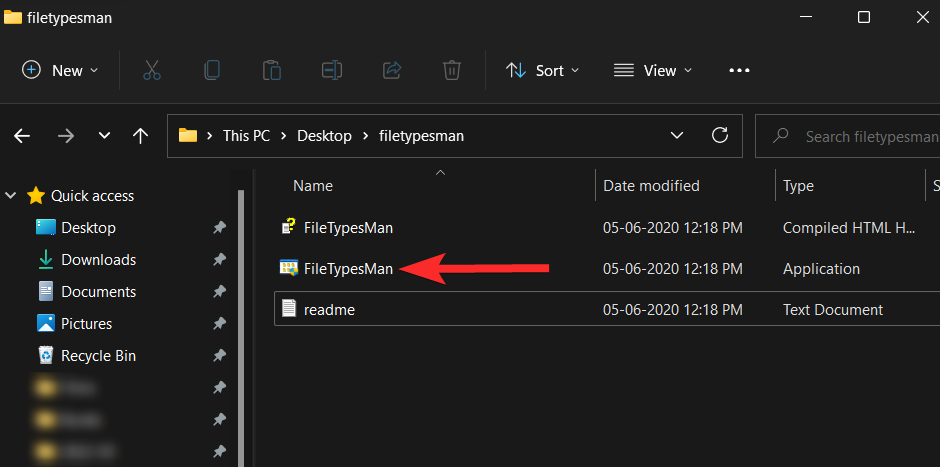Click the Name column header
The width and height of the screenshot is (940, 467).
click(x=313, y=186)
